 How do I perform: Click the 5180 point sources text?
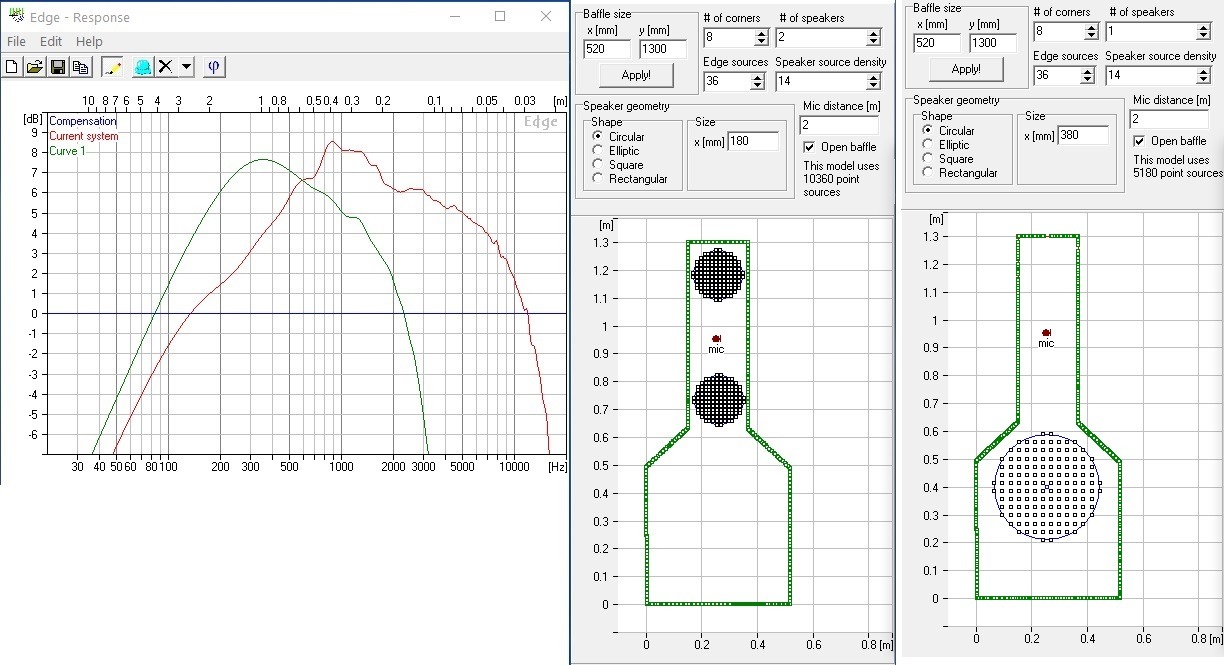[1177, 166]
